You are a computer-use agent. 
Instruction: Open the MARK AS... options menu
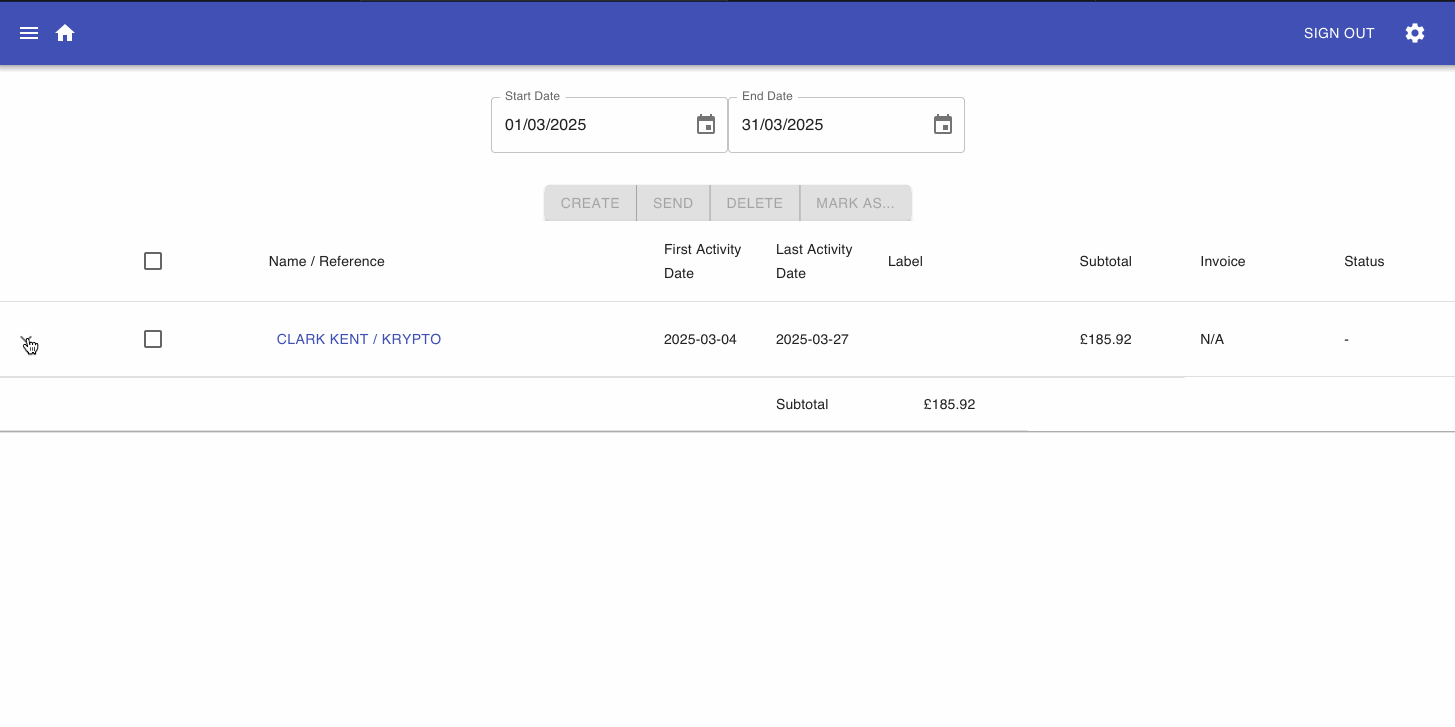856,202
